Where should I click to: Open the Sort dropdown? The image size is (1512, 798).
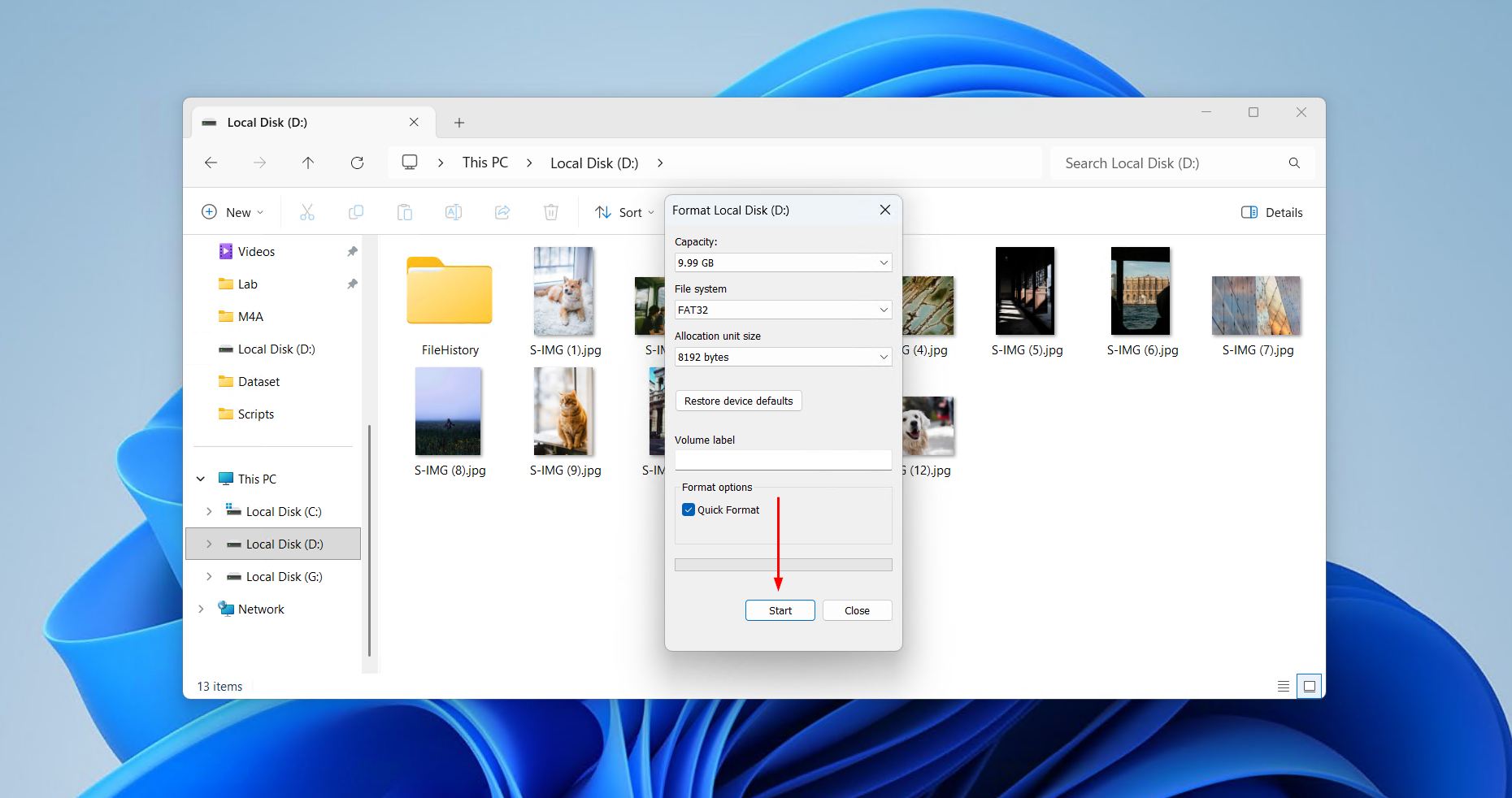click(624, 212)
